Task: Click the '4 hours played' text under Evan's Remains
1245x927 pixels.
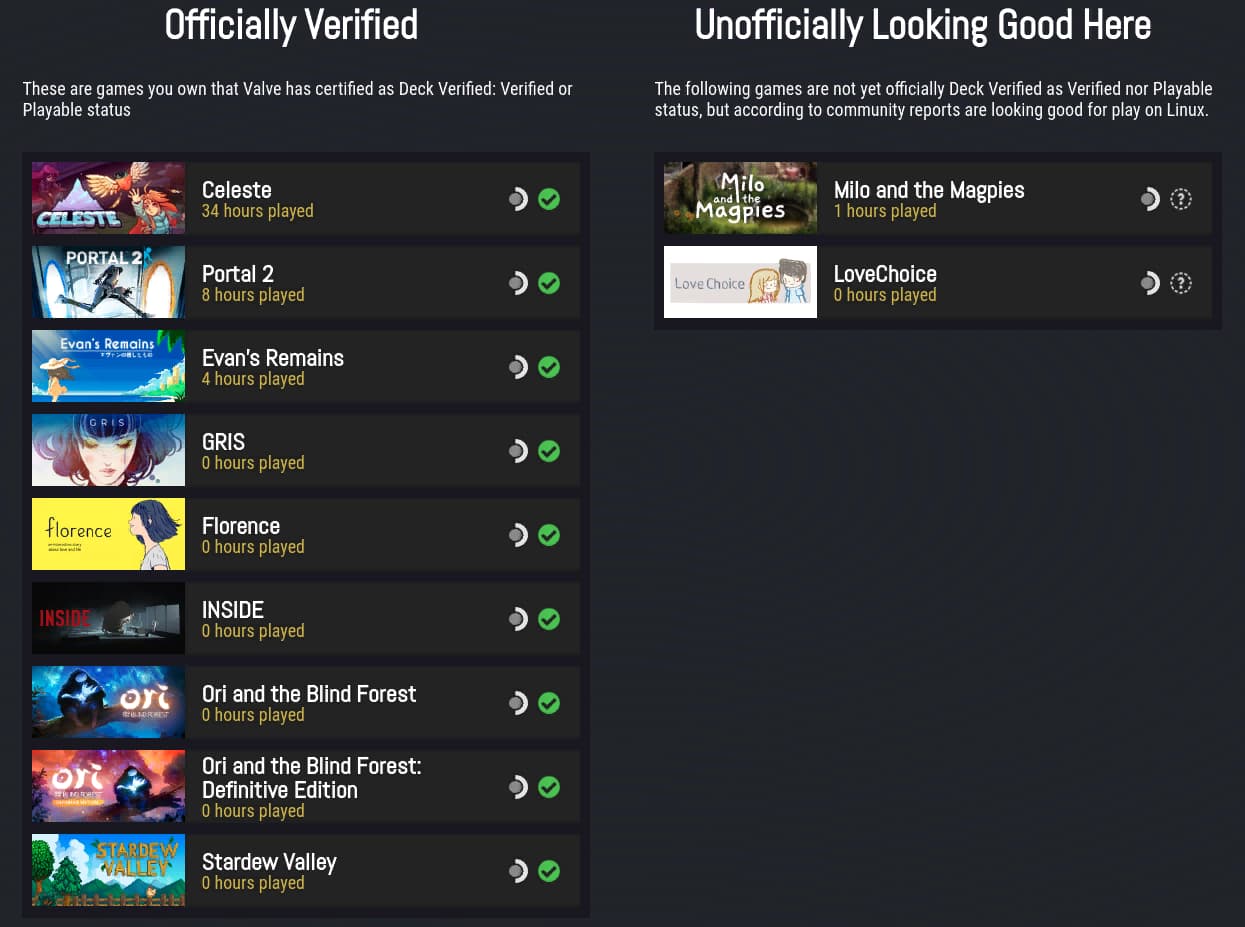Action: [x=253, y=379]
